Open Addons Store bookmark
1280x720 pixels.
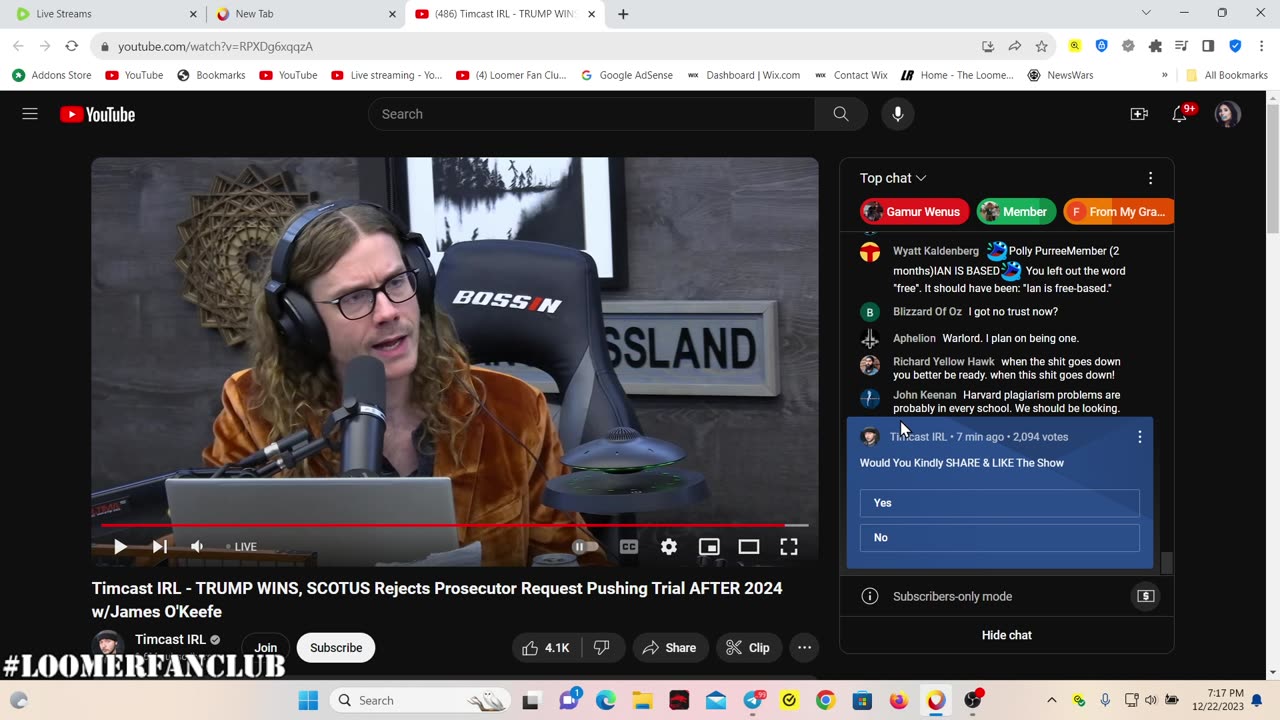pyautogui.click(x=51, y=75)
